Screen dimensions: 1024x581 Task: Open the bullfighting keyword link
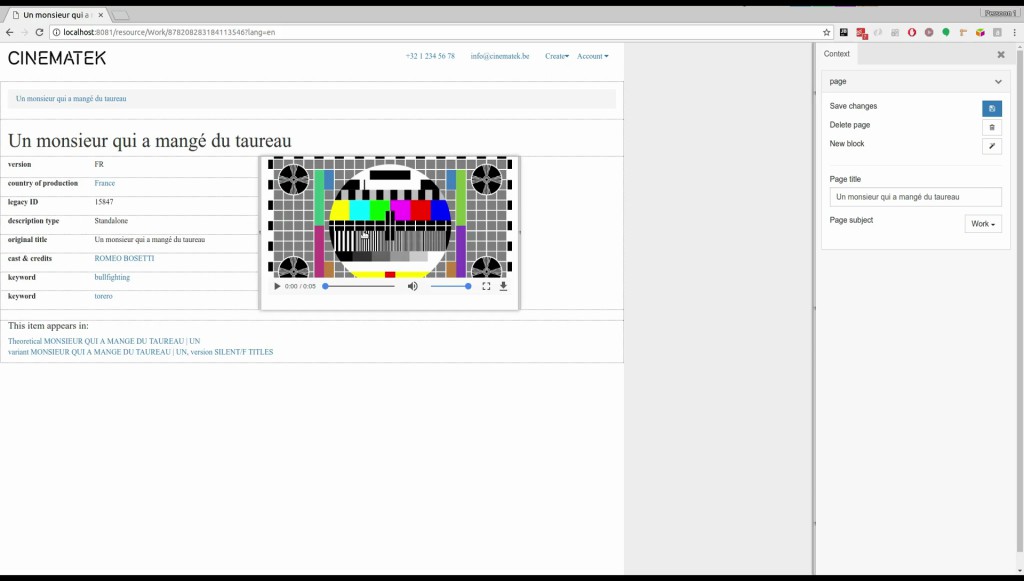pyautogui.click(x=112, y=277)
